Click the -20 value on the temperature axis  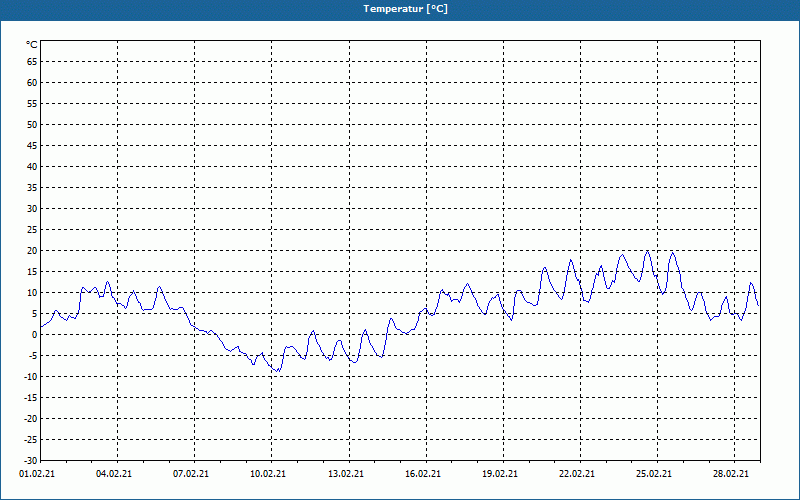[x=31, y=419]
